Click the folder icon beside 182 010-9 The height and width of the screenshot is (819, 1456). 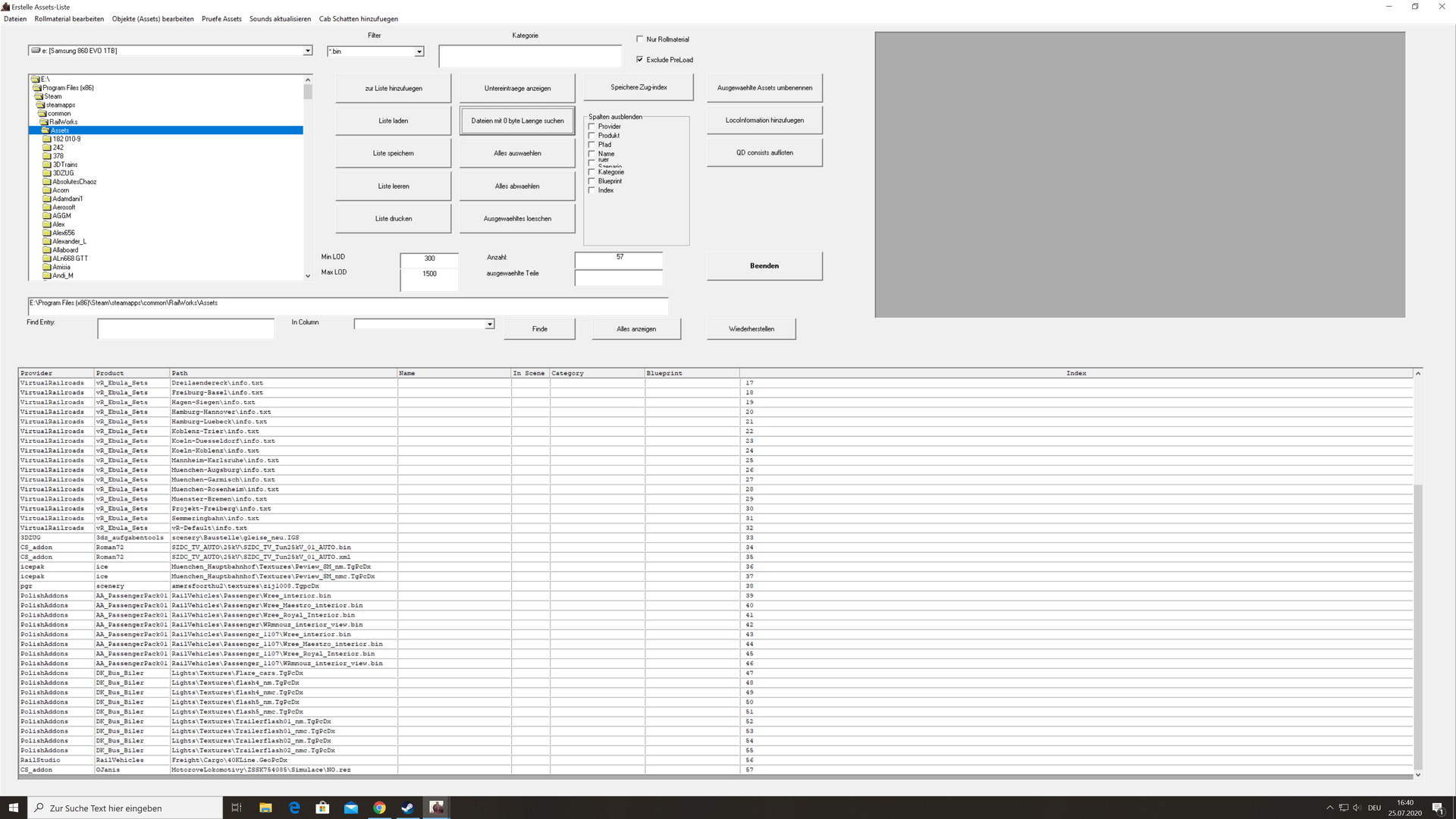(x=47, y=139)
